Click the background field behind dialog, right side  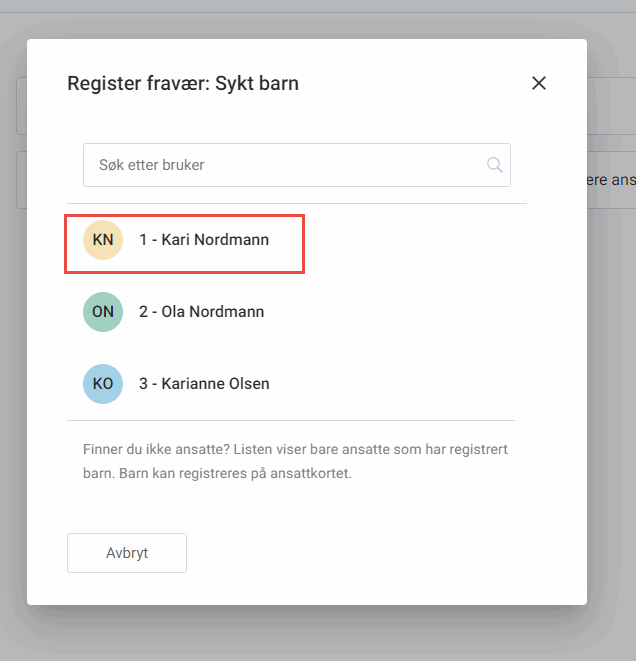610,181
